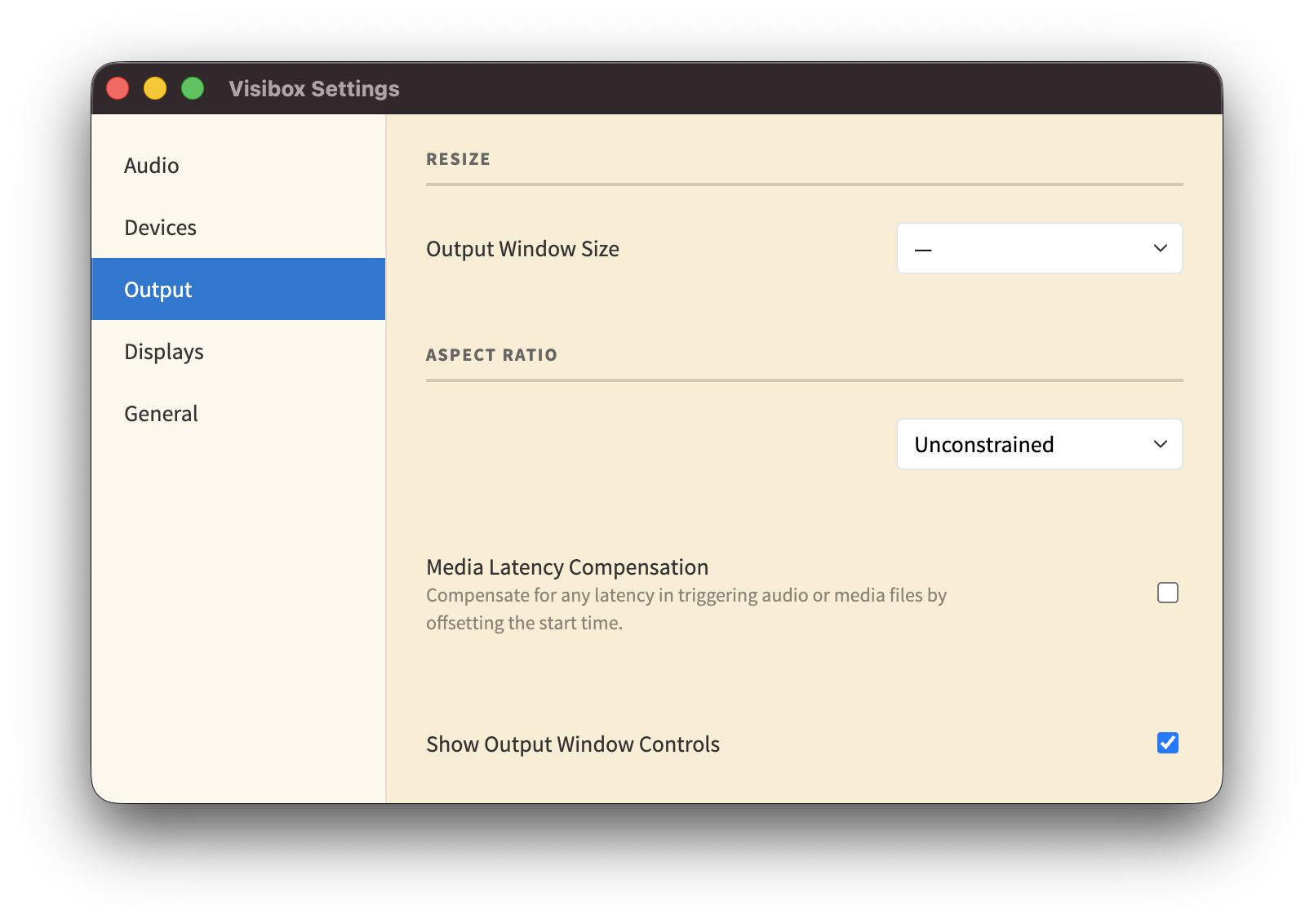The image size is (1314, 924).
Task: Open the Output Window Size dropdown
Action: (1039, 248)
